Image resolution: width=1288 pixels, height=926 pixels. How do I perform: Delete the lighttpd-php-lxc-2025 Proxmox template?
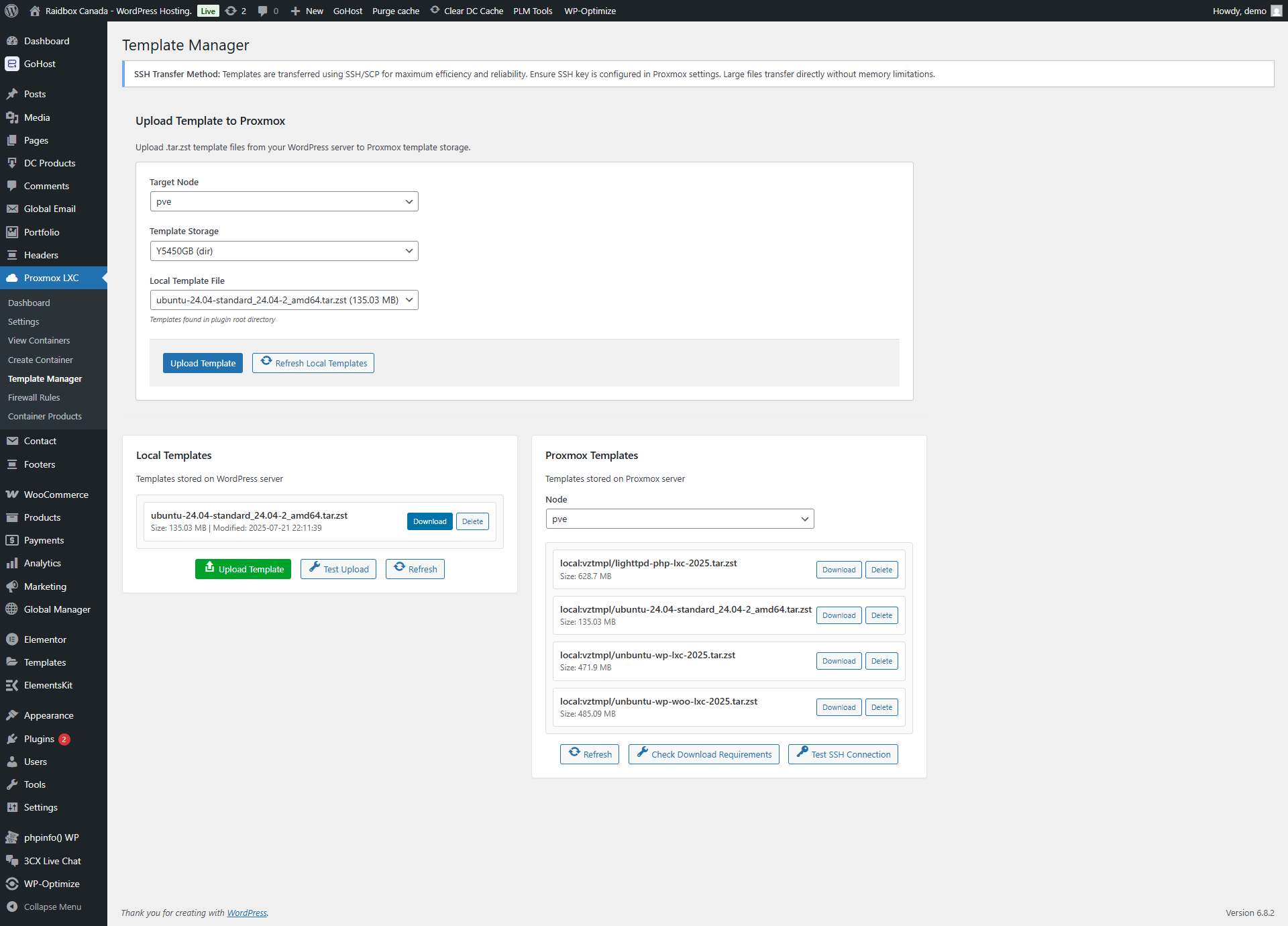coord(881,570)
